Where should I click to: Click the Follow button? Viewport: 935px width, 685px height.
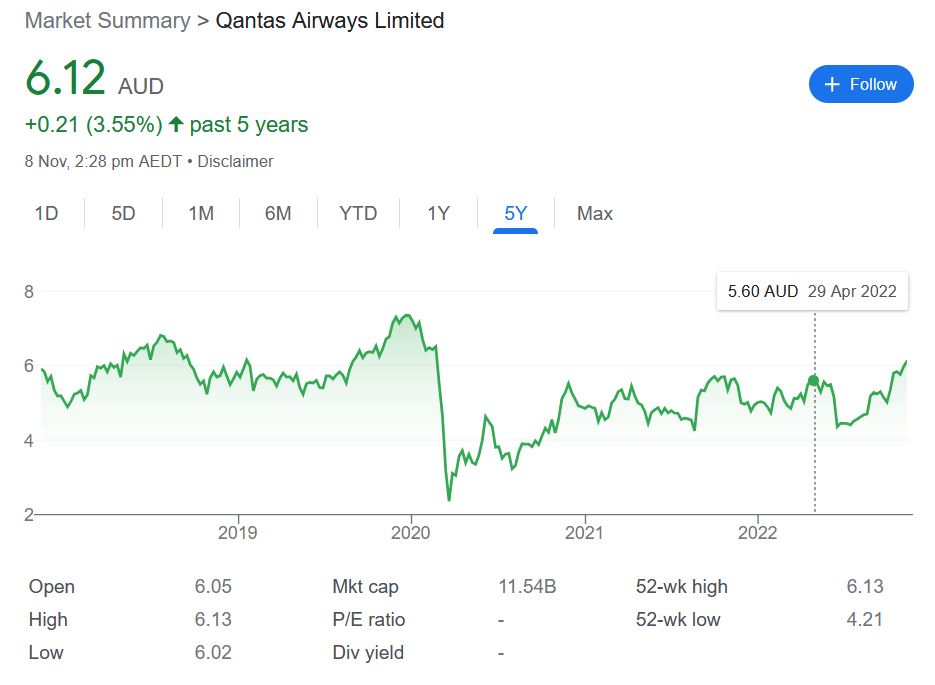click(860, 85)
